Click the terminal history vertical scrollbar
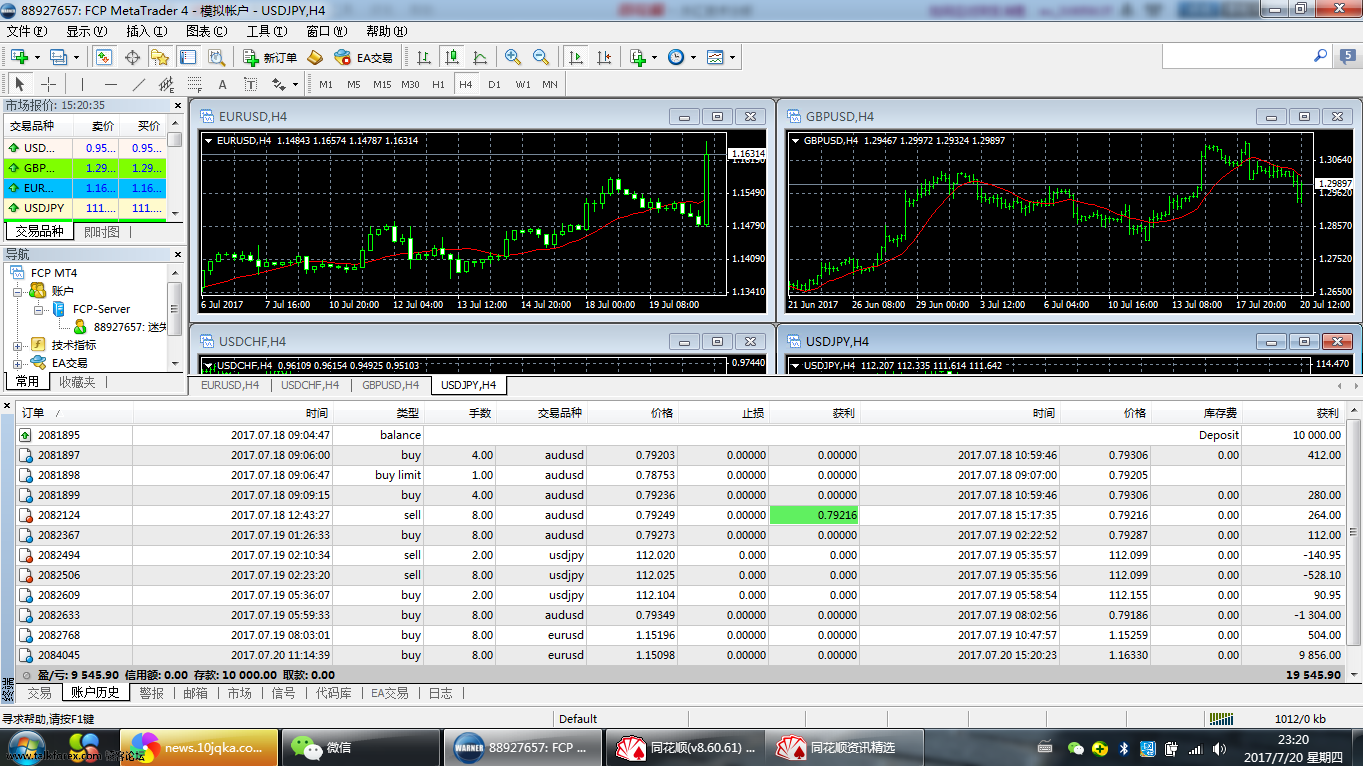Screen dimensions: 1363x766 tap(1354, 533)
